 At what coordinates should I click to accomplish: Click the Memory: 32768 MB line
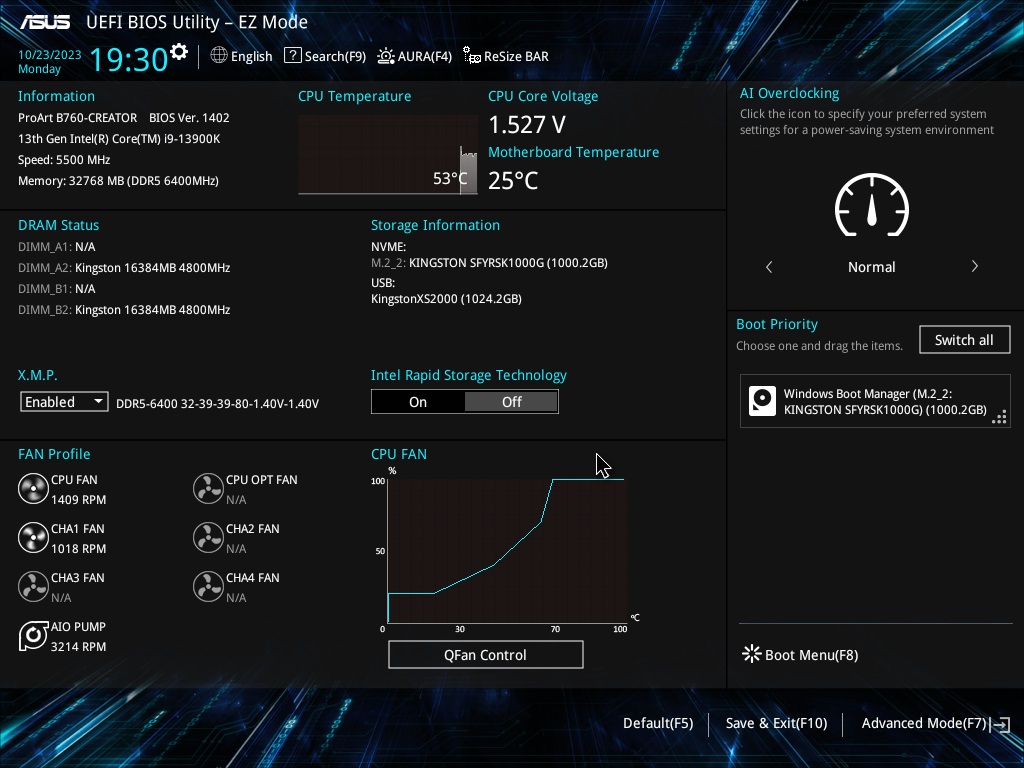(x=118, y=180)
